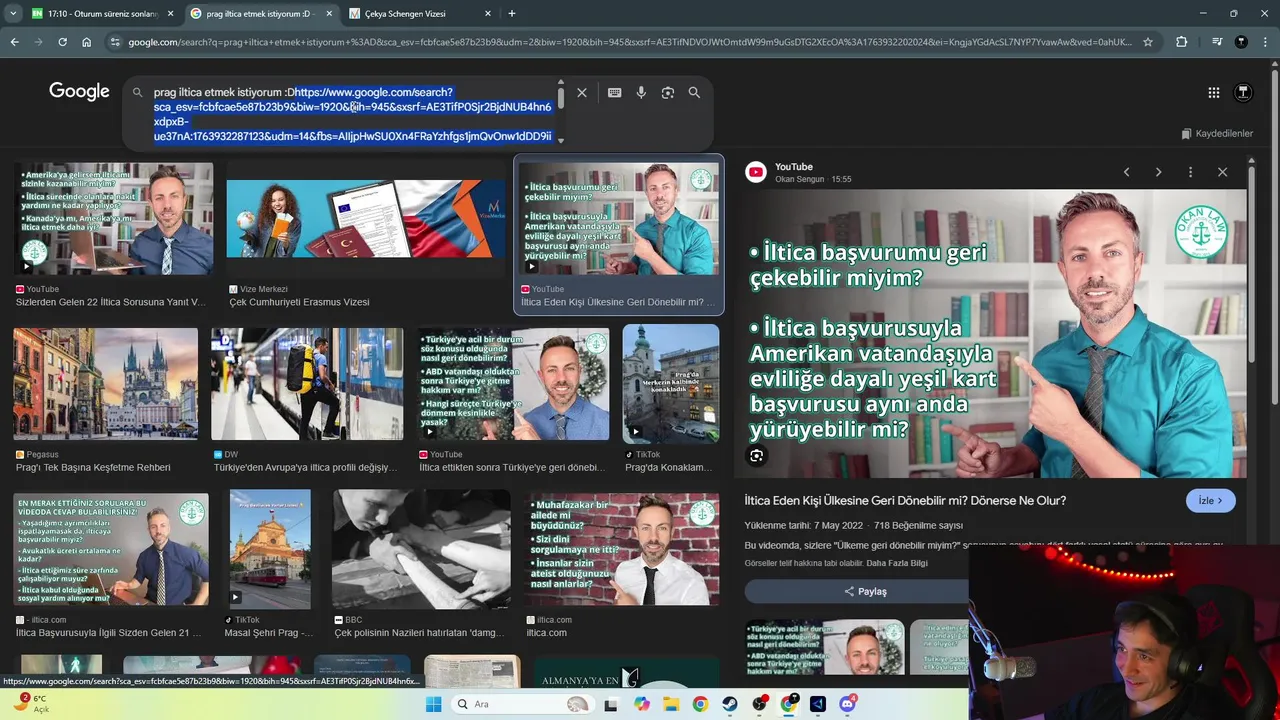Viewport: 1280px width, 720px height.
Task: Switch to the 'Çekya Schengen Vizesi' tab
Action: pos(420,13)
